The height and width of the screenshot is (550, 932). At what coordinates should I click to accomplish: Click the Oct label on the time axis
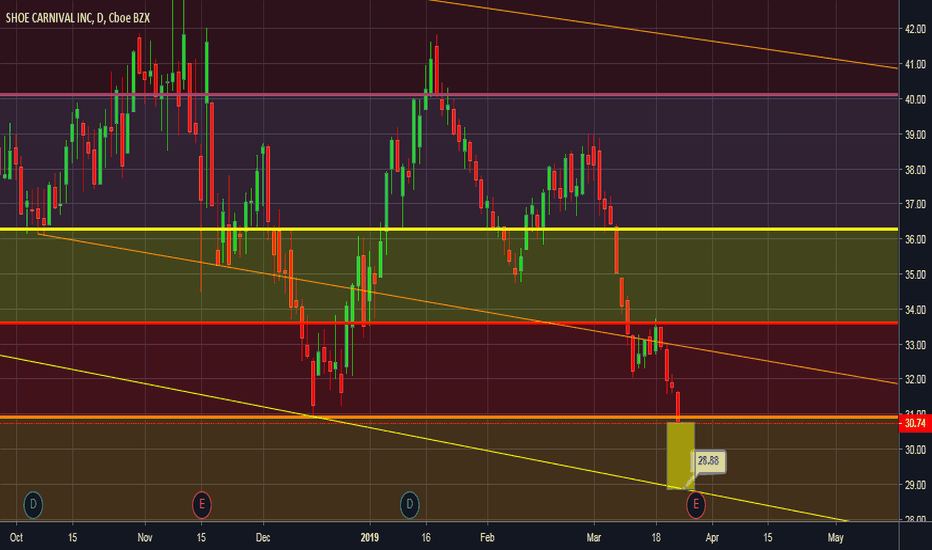tap(16, 538)
